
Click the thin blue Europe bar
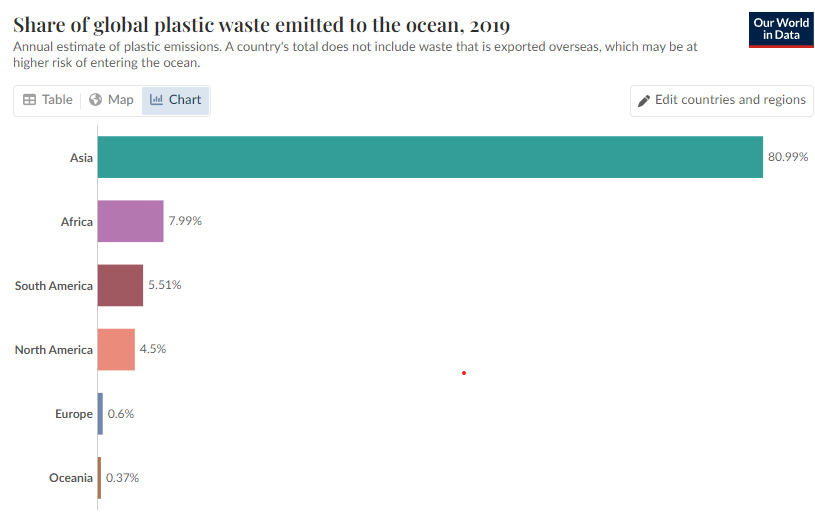pyautogui.click(x=100, y=414)
